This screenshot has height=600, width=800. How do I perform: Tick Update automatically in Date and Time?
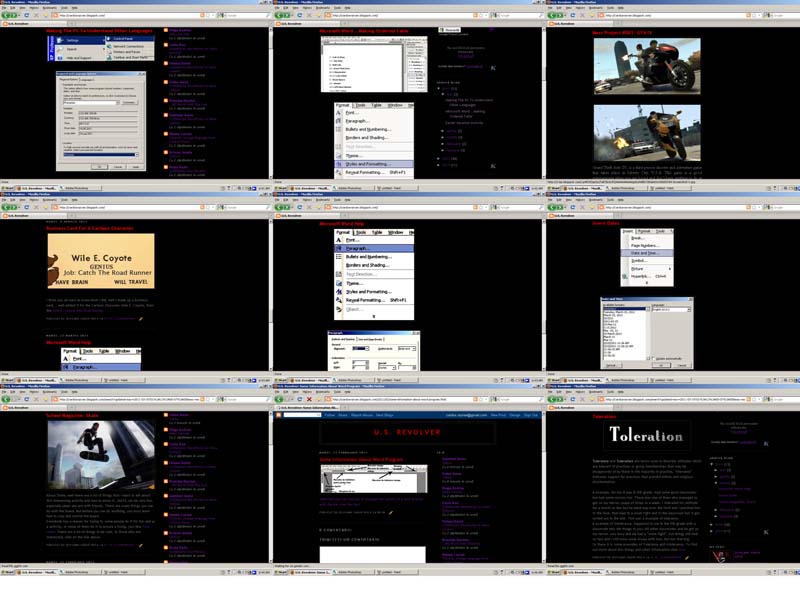point(654,359)
